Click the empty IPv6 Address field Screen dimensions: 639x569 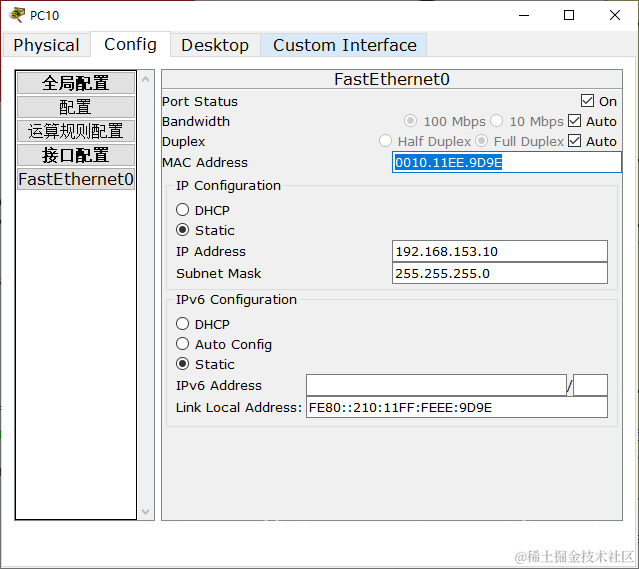click(x=436, y=385)
